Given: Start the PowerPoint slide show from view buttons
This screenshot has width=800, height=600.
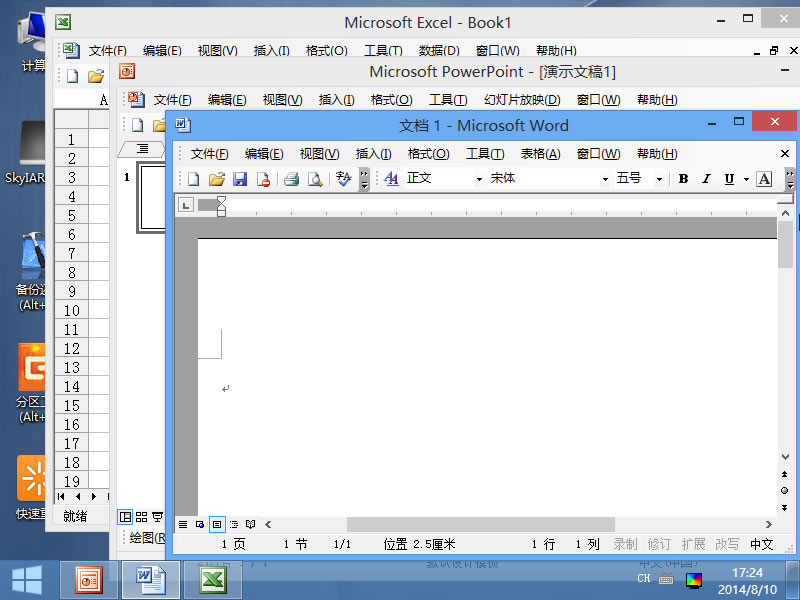Looking at the screenshot, I should (157, 517).
